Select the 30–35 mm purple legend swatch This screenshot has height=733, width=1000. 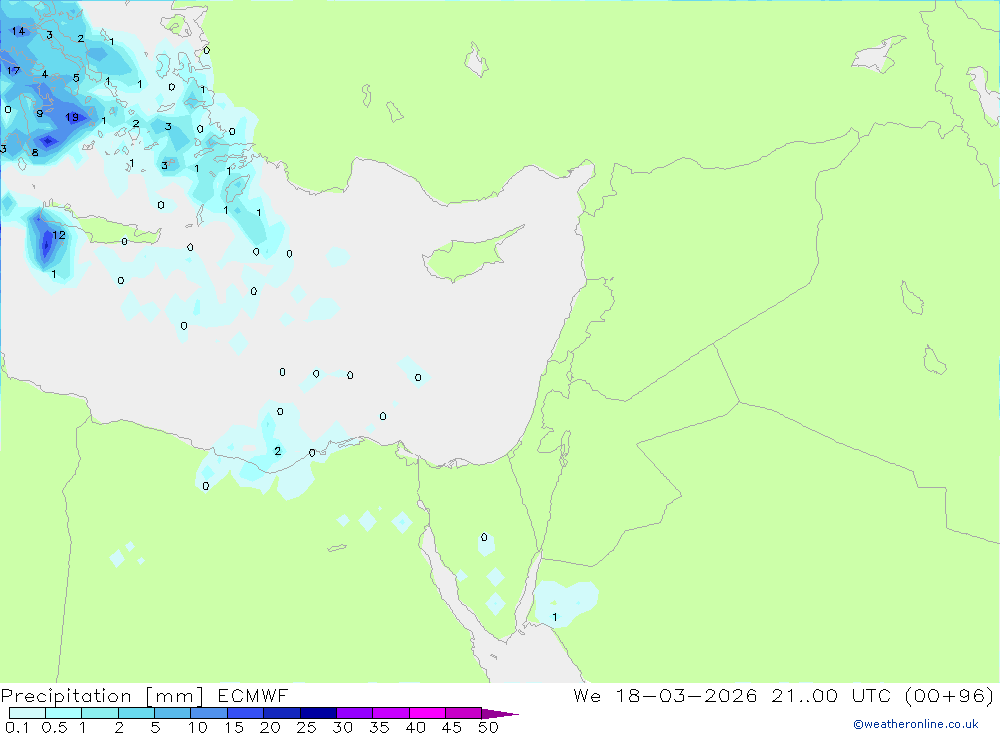pyautogui.click(x=354, y=713)
